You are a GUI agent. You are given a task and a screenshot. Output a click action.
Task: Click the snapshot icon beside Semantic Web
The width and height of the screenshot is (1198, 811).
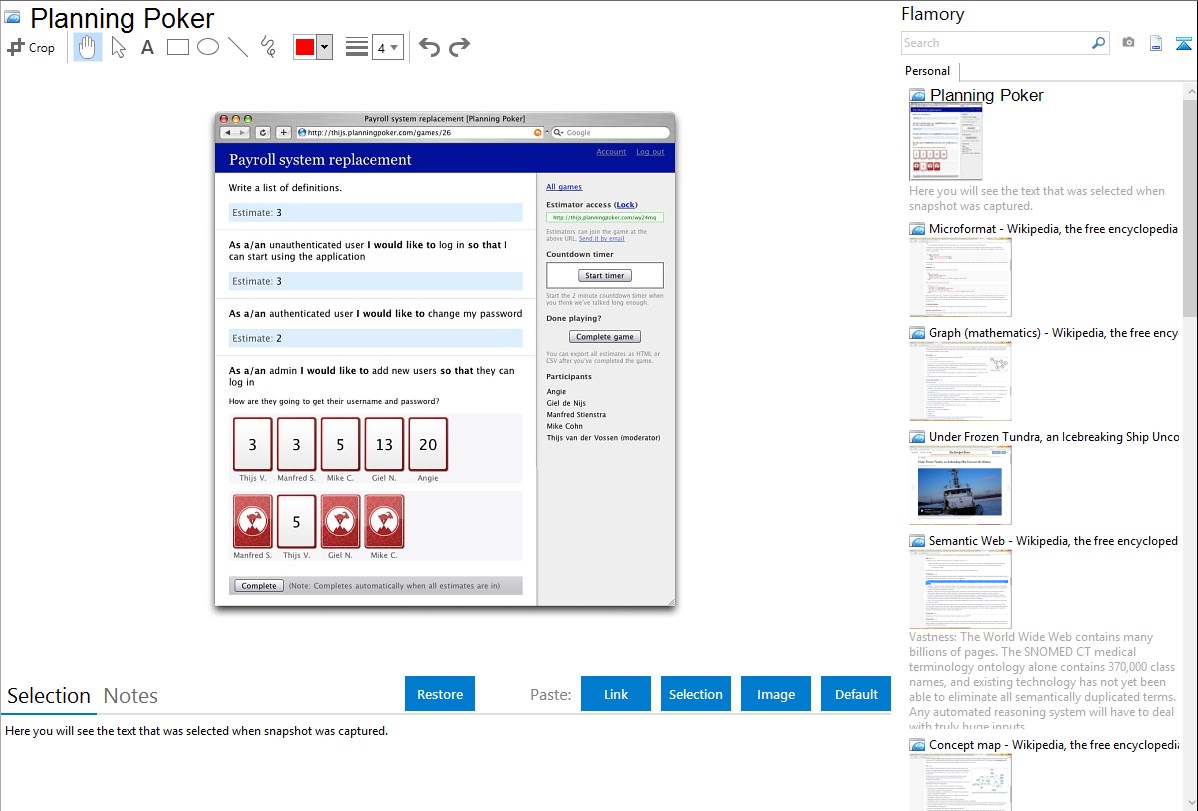pos(918,541)
